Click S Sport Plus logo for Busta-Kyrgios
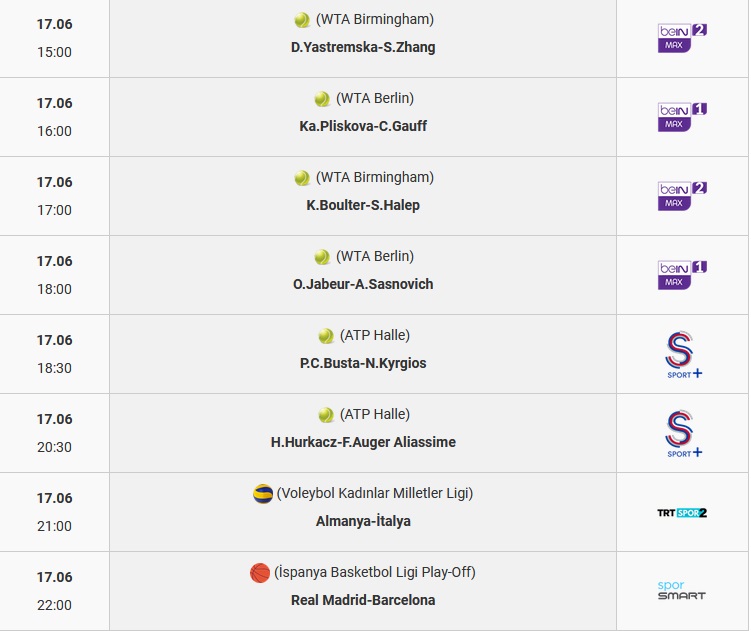The width and height of the screenshot is (751, 631). point(683,354)
